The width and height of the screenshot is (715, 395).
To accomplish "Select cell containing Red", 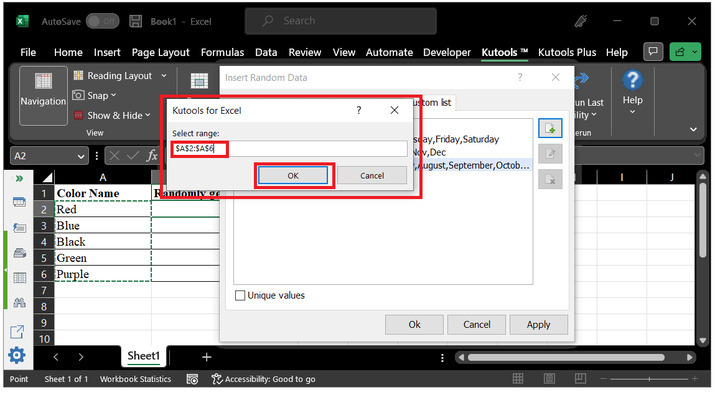I will pos(103,209).
